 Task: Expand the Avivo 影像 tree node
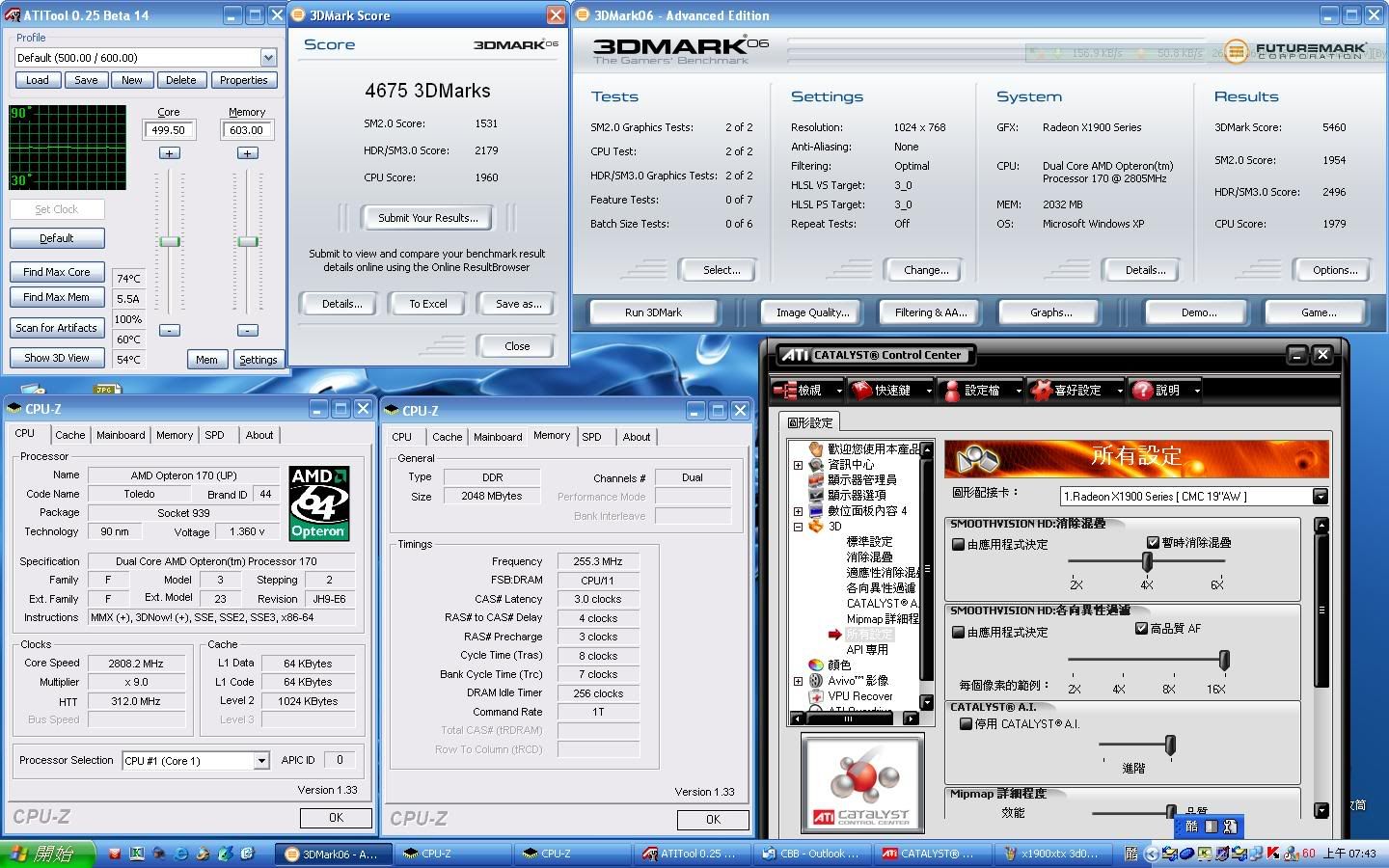pos(798,681)
